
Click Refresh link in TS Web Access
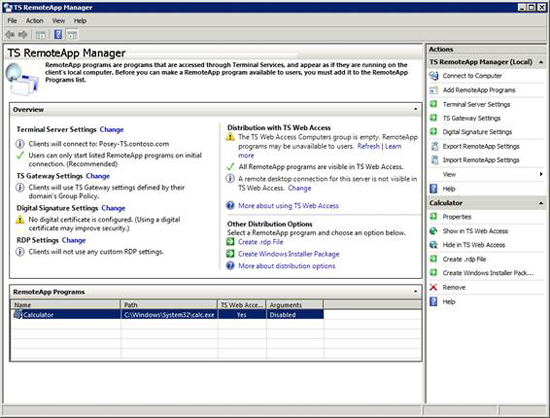click(x=368, y=146)
